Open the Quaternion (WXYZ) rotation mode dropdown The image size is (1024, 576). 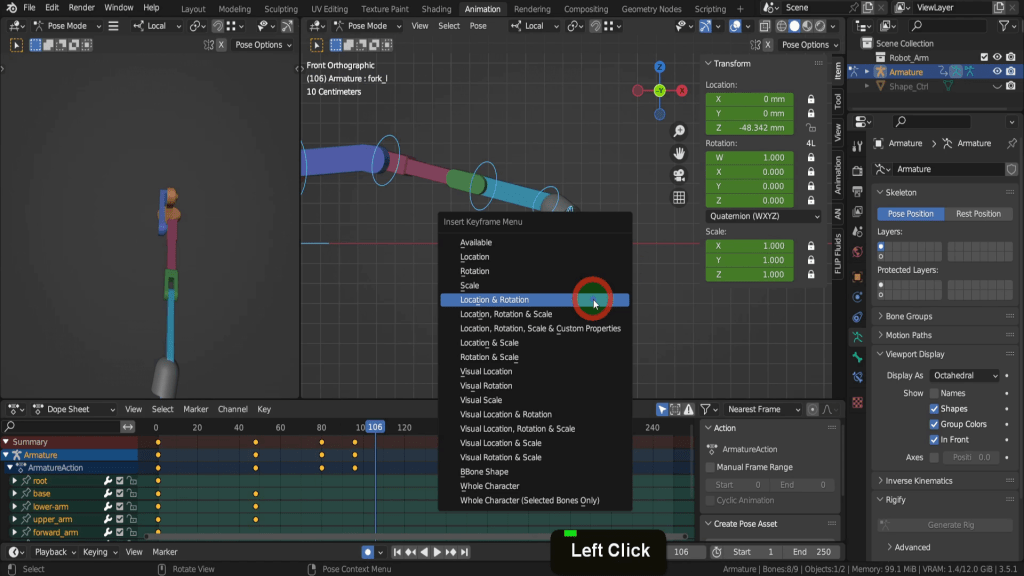(764, 216)
